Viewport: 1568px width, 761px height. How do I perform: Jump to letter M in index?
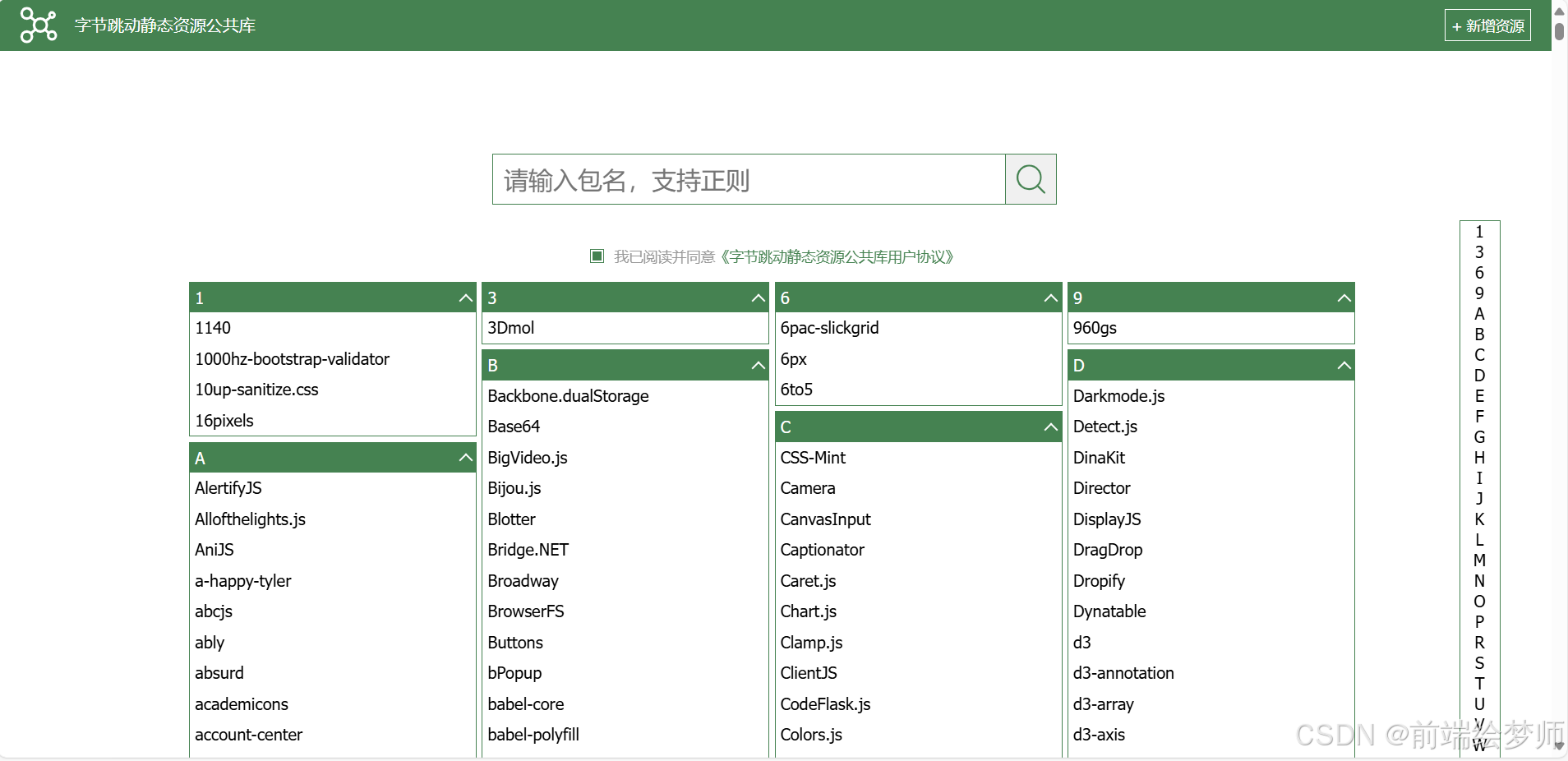point(1479,560)
